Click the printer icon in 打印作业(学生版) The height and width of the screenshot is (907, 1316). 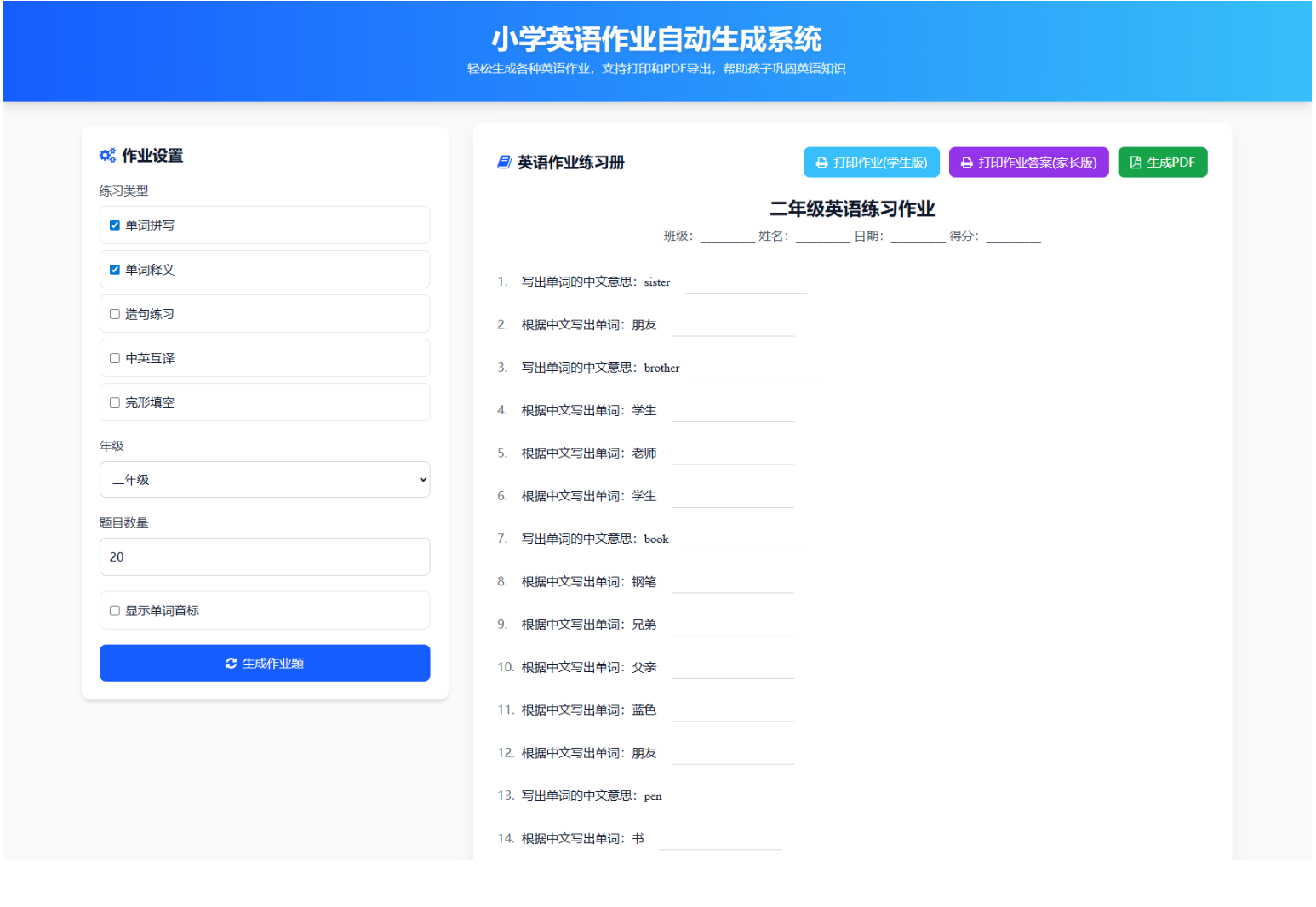(821, 163)
